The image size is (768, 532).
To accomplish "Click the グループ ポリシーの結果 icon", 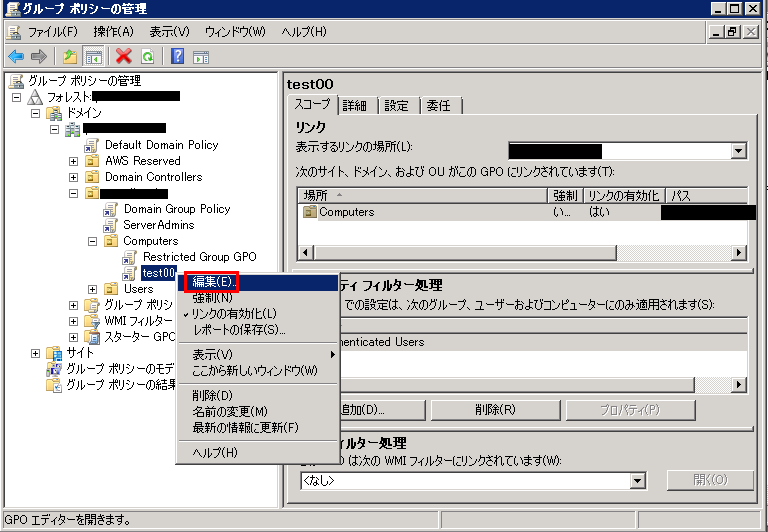I will (x=54, y=385).
